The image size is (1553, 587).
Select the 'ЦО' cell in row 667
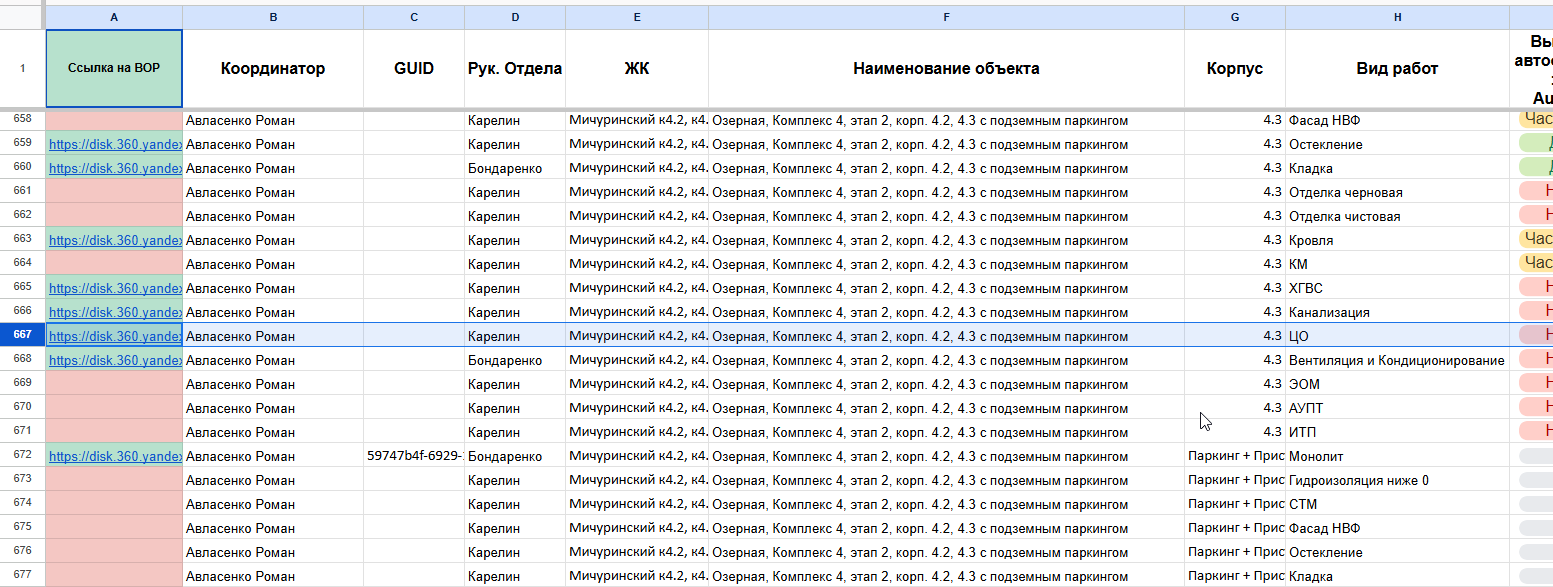tap(1398, 336)
